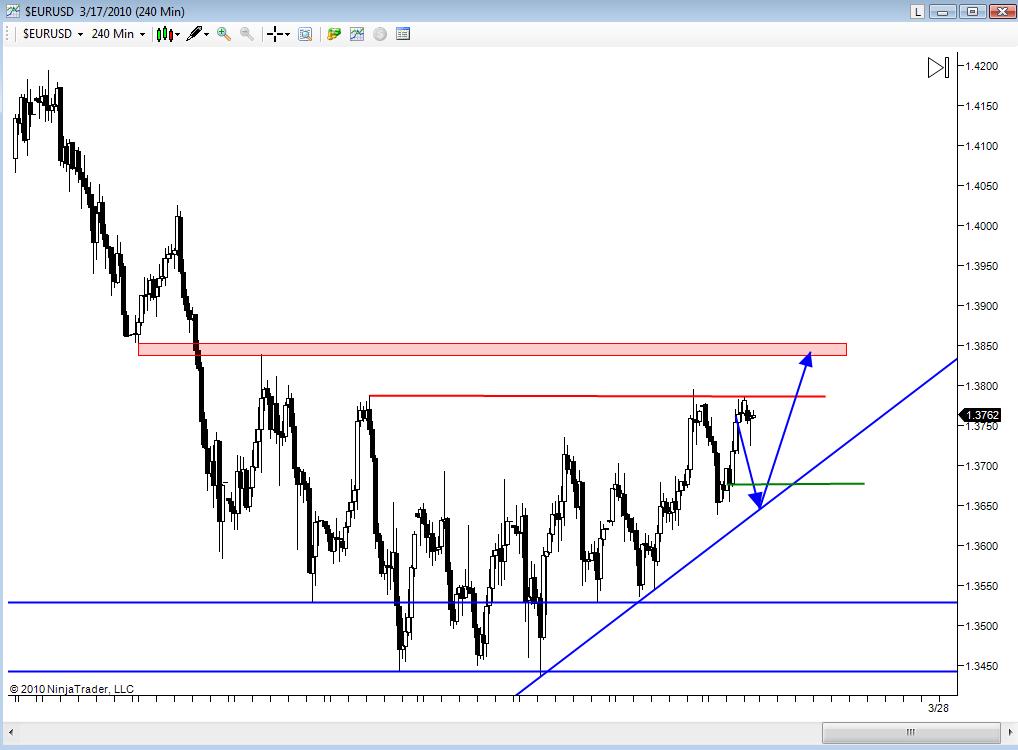
Task: Click the zoom frame data box icon
Action: [x=305, y=34]
